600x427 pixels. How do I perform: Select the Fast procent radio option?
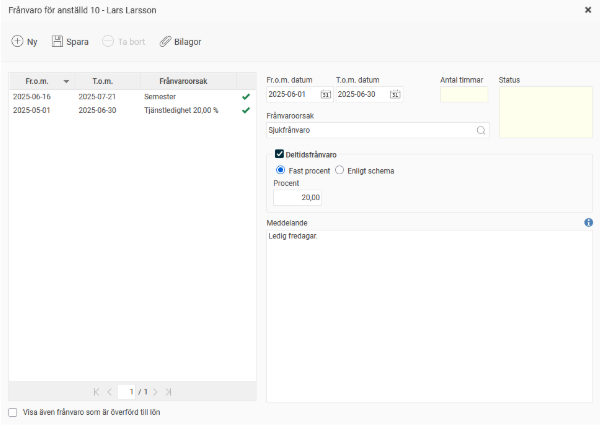(x=280, y=170)
